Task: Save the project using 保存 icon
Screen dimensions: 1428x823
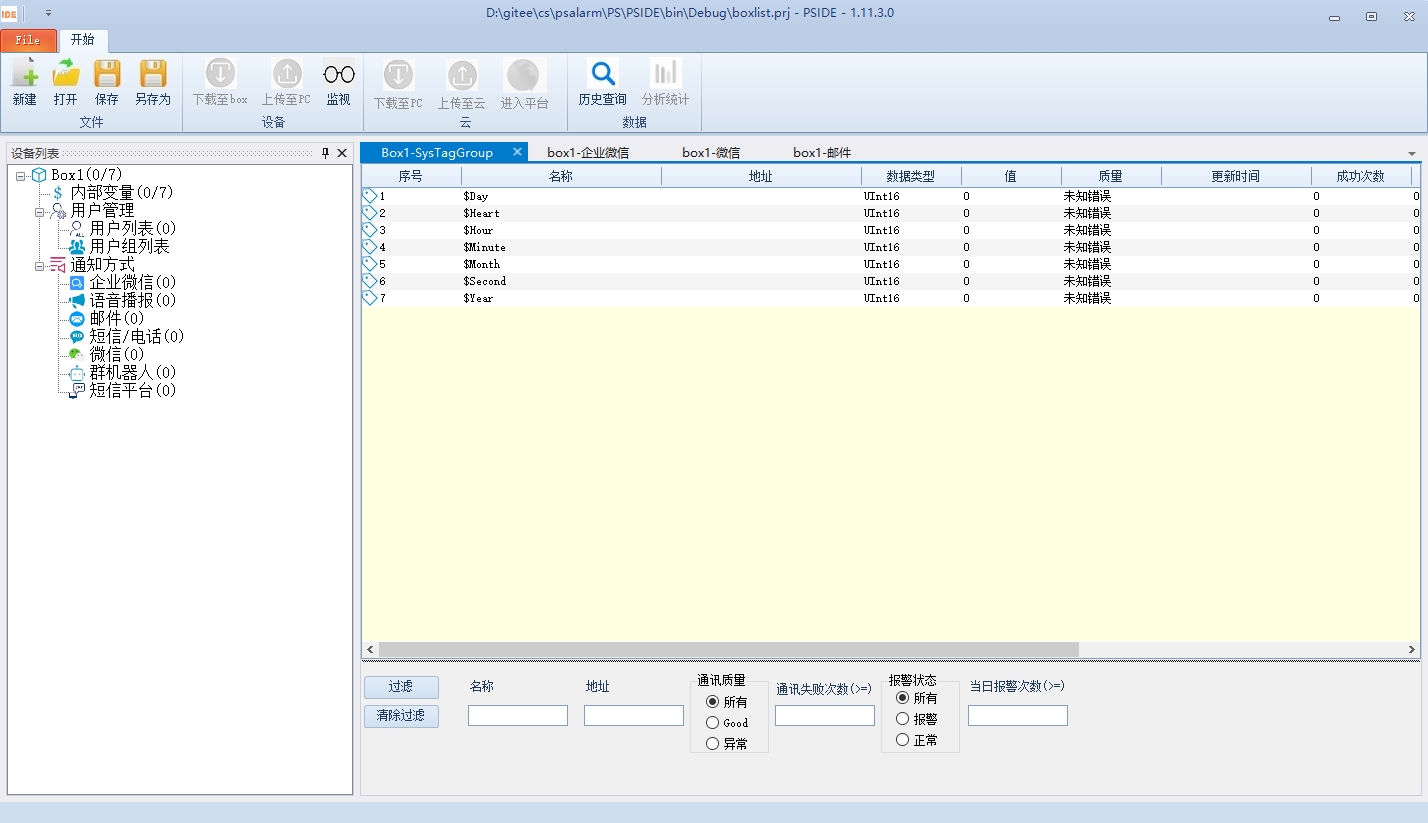Action: click(x=107, y=73)
